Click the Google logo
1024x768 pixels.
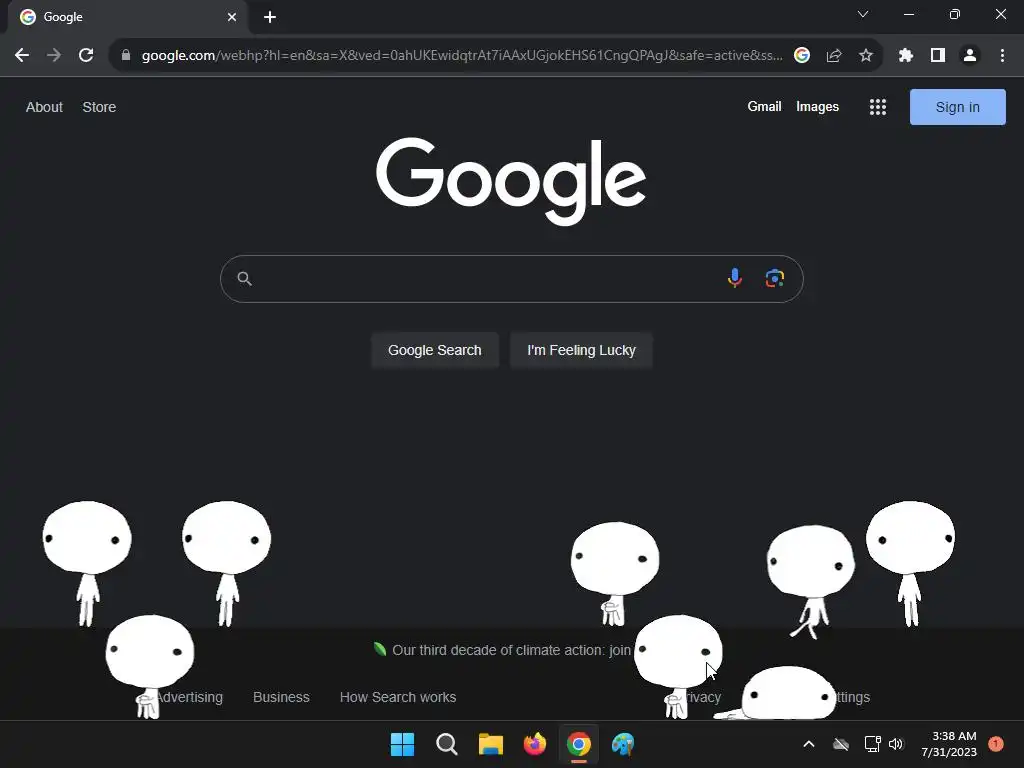pos(511,180)
